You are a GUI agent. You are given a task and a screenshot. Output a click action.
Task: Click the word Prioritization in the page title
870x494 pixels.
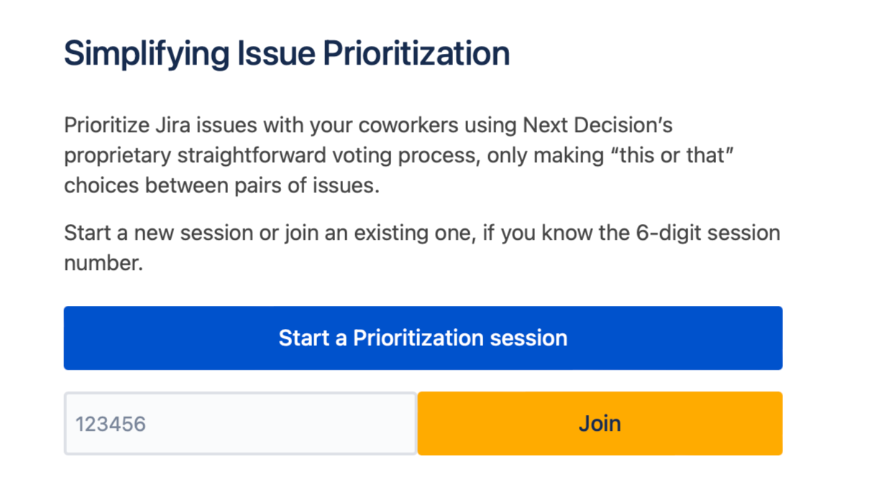coord(415,54)
